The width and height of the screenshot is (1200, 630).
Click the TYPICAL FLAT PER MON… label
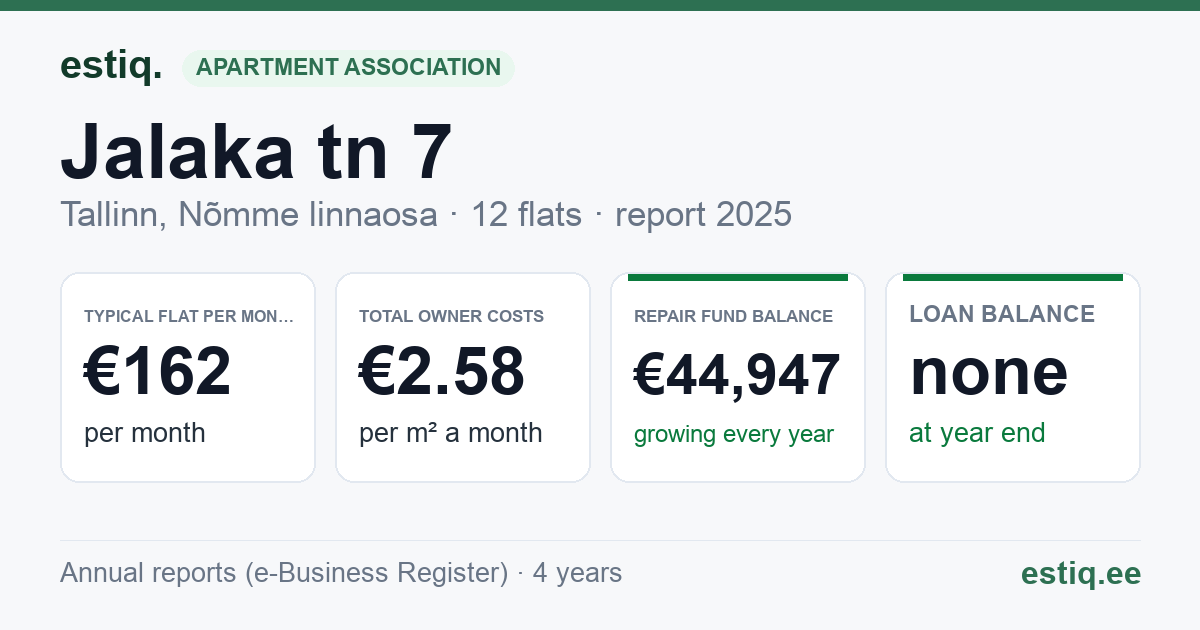pyautogui.click(x=189, y=316)
